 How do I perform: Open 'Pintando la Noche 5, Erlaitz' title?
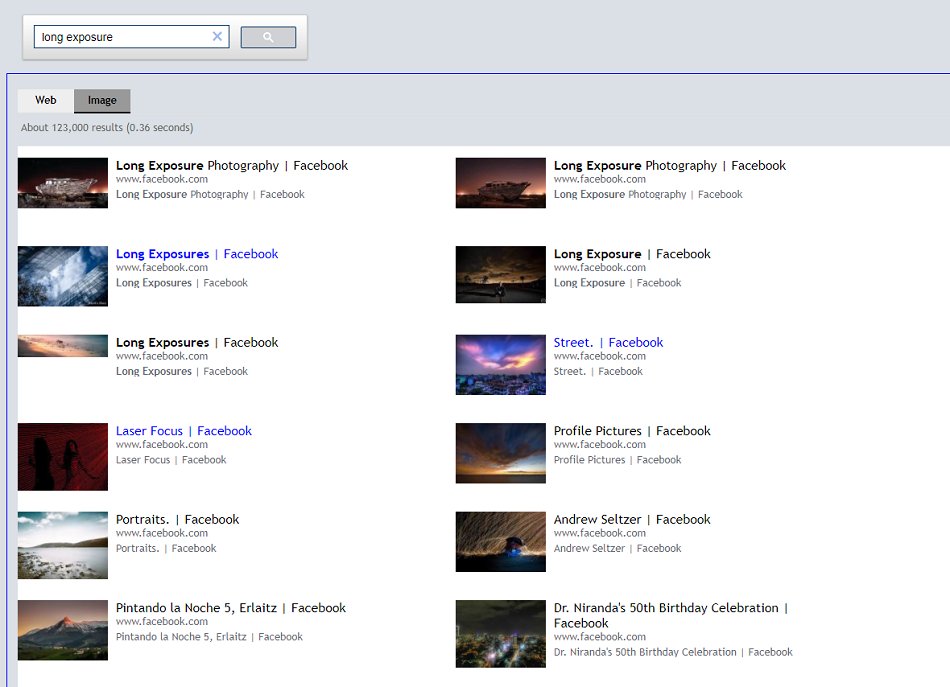pyautogui.click(x=231, y=608)
